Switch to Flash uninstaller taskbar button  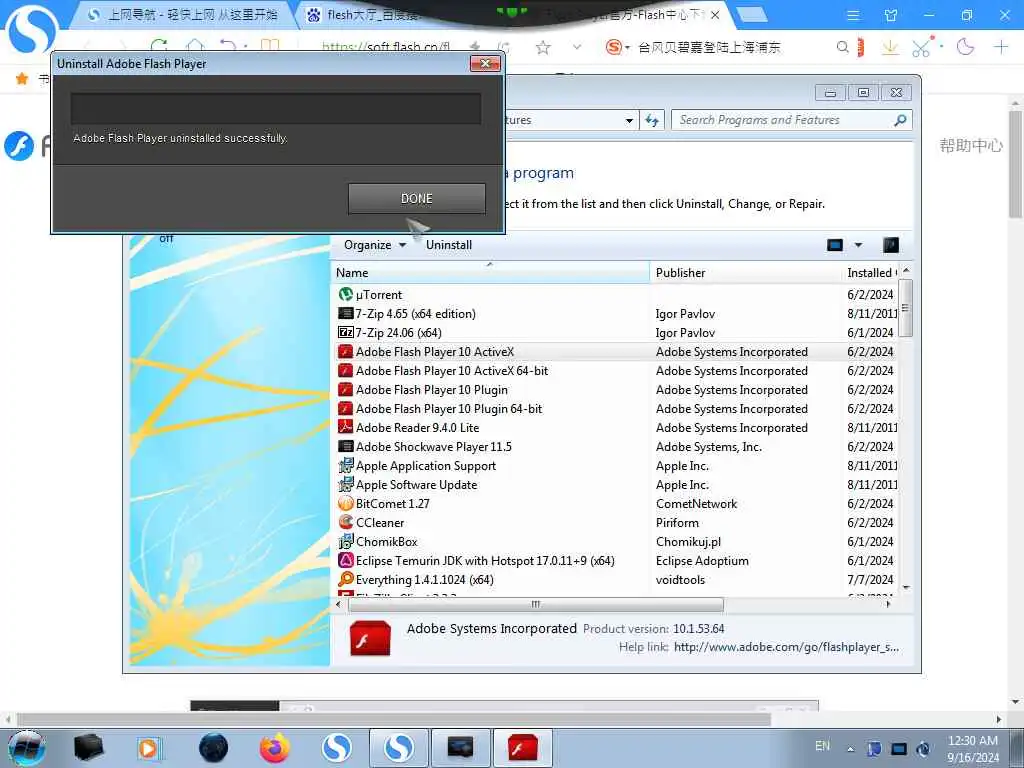tap(522, 748)
